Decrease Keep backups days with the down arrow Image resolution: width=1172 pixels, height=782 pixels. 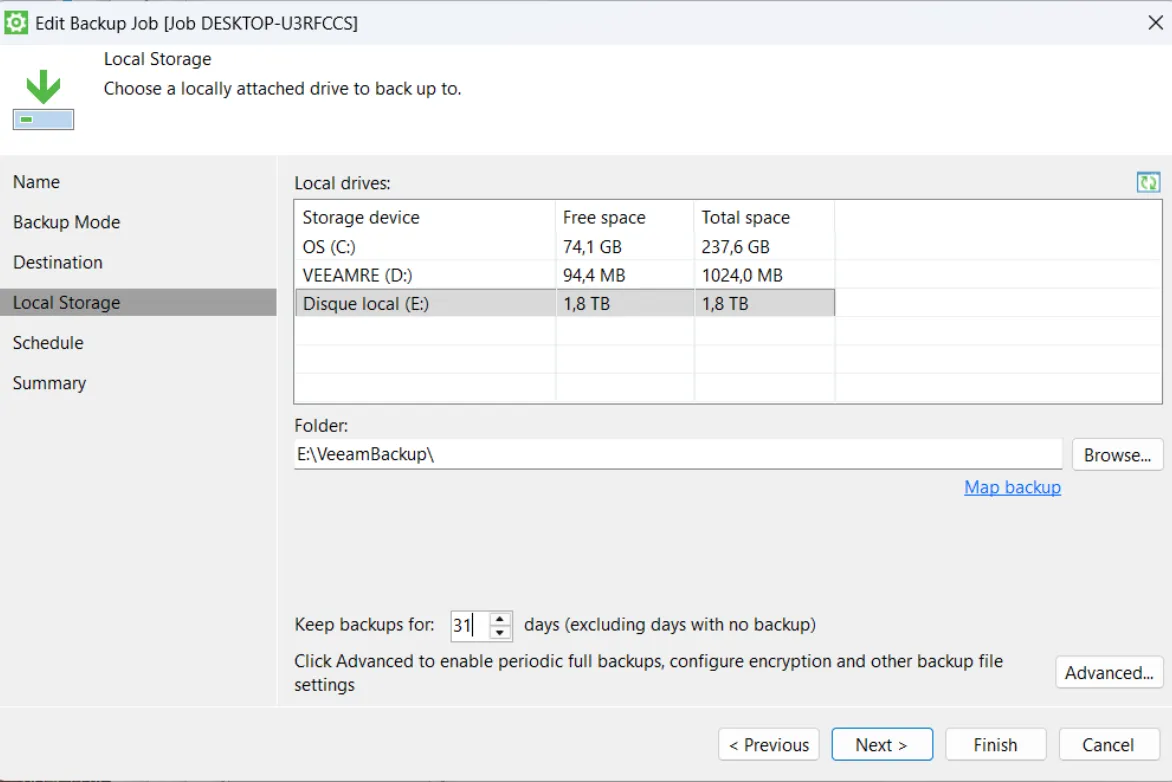498,630
